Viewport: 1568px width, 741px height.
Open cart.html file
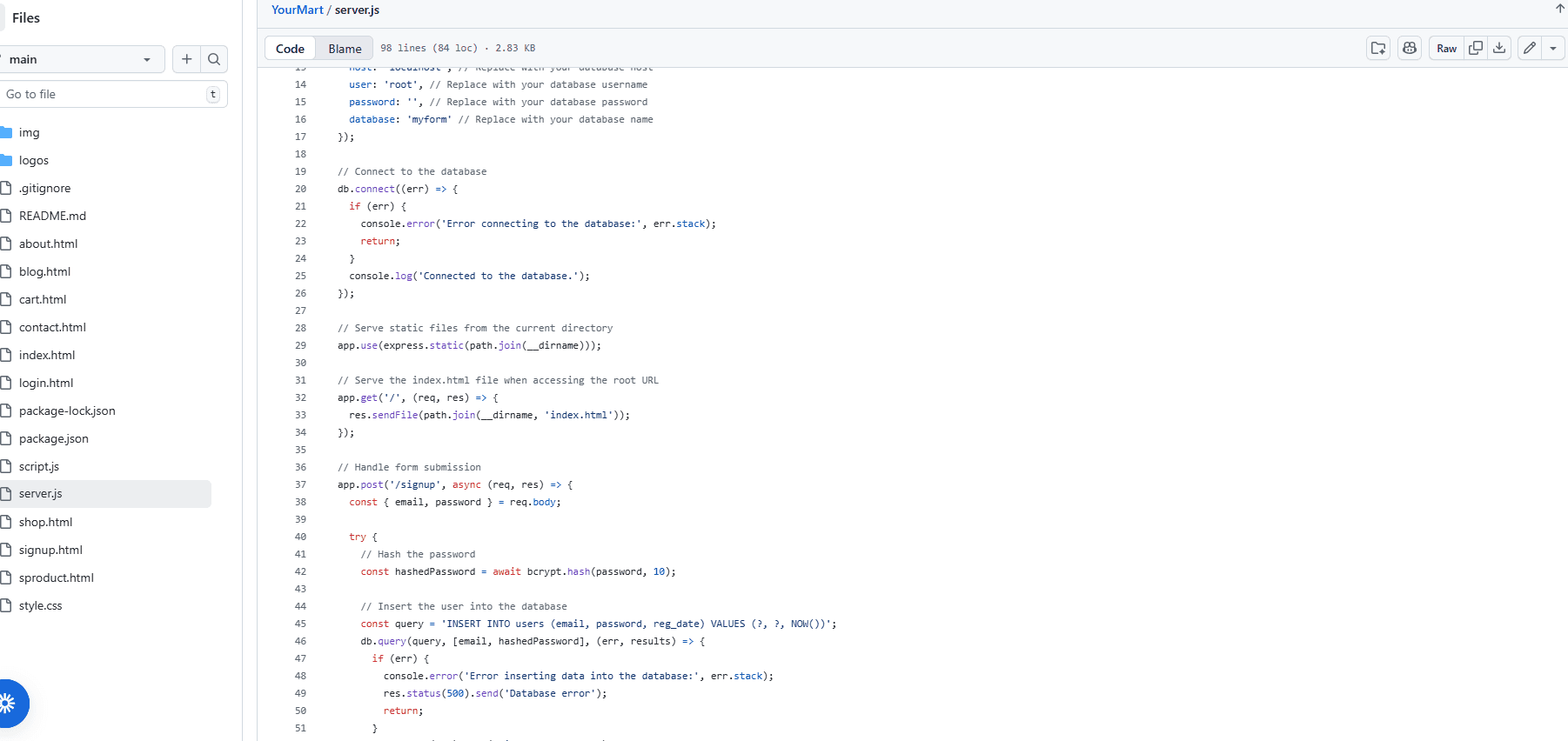click(x=43, y=299)
